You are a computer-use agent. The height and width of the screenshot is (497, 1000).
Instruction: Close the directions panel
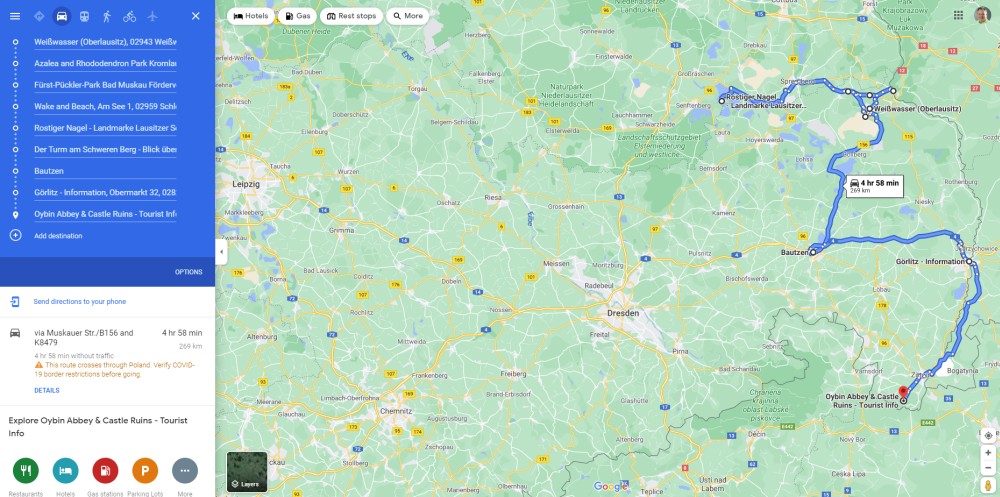(196, 16)
